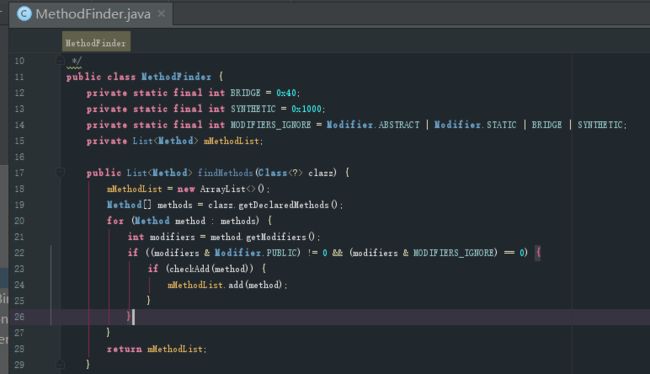Select the MethodFinder.java editor tab
Screen dimensions: 650x374
pos(91,14)
